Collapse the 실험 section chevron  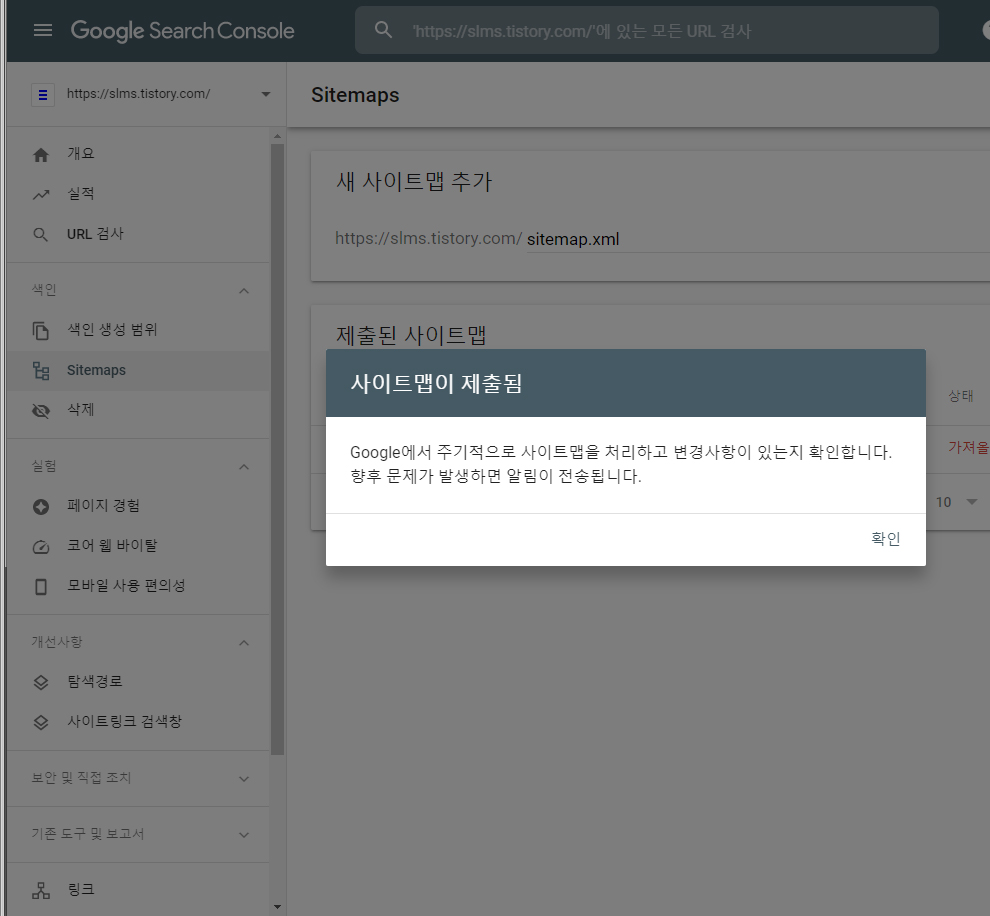tap(244, 467)
